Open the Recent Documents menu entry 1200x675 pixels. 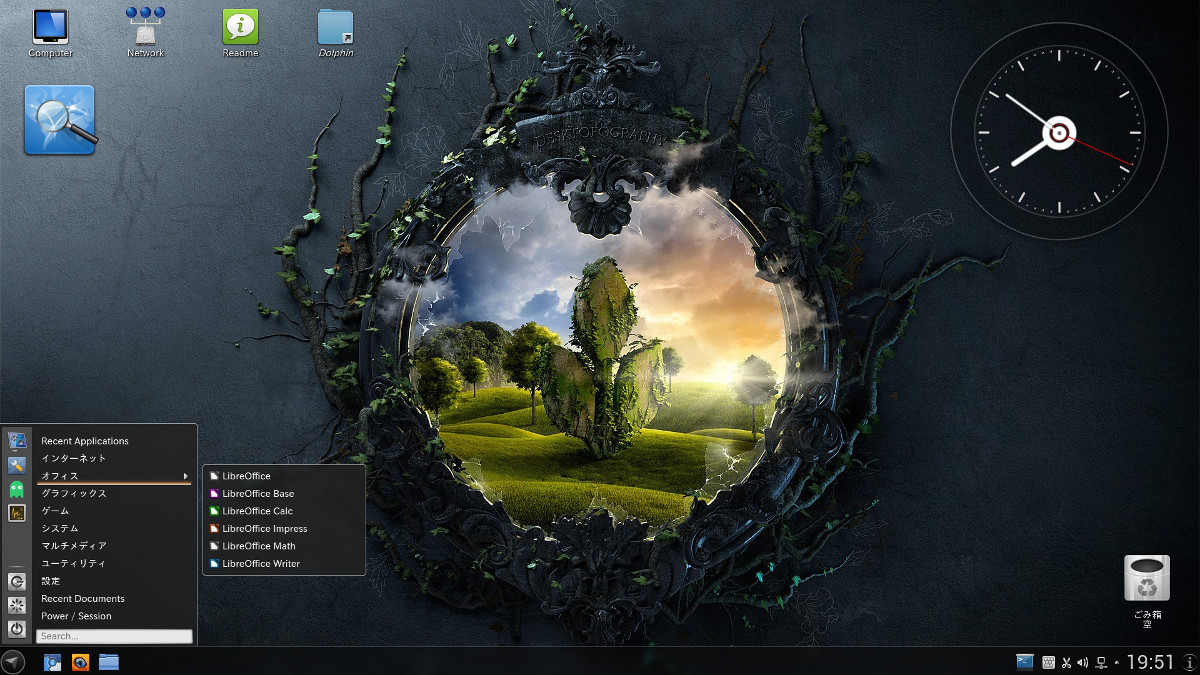pyautogui.click(x=114, y=598)
